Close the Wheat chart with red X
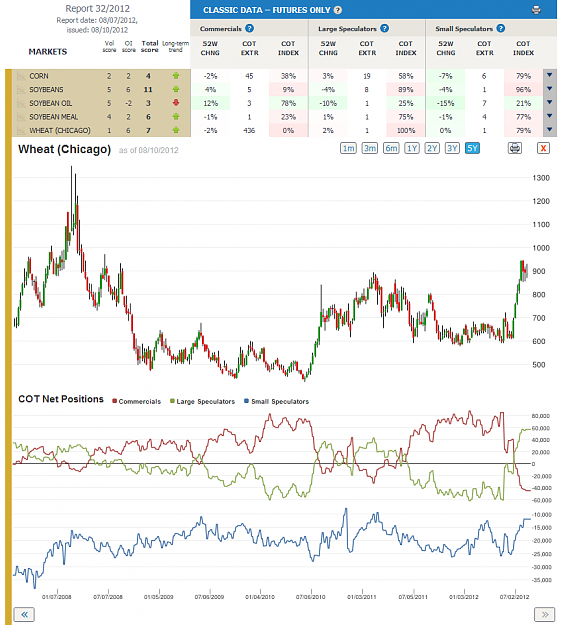 (543, 148)
